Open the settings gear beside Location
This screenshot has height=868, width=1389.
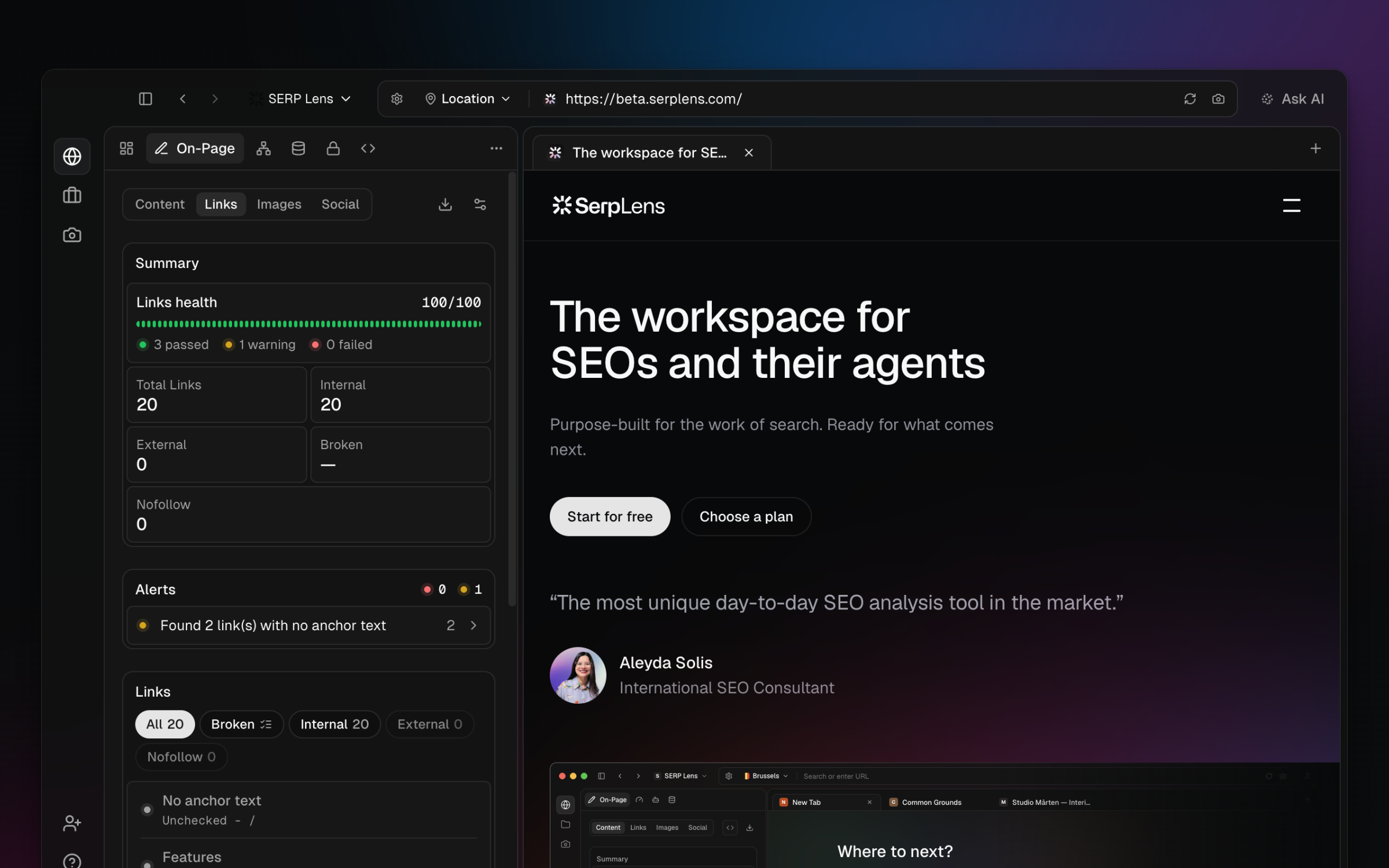point(397,99)
